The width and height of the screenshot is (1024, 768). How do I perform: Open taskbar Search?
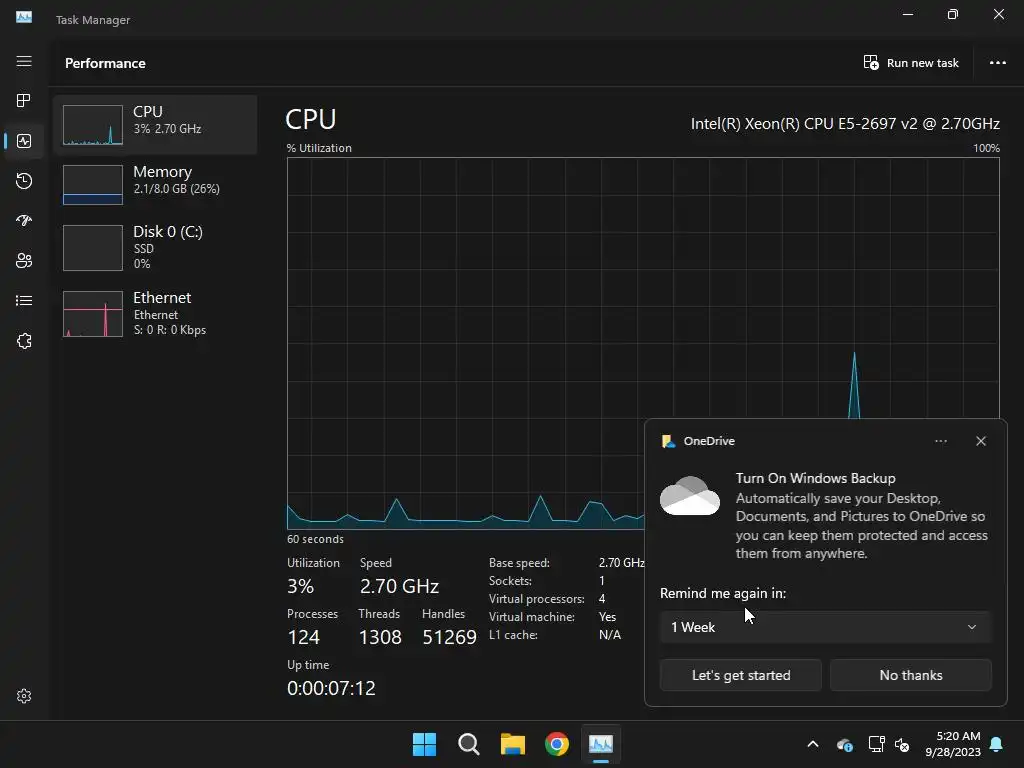click(469, 744)
